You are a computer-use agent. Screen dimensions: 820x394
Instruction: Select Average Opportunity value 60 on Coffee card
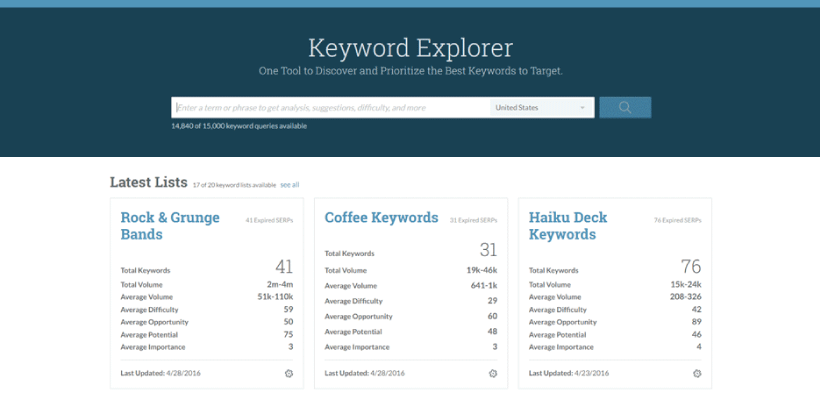click(x=493, y=316)
